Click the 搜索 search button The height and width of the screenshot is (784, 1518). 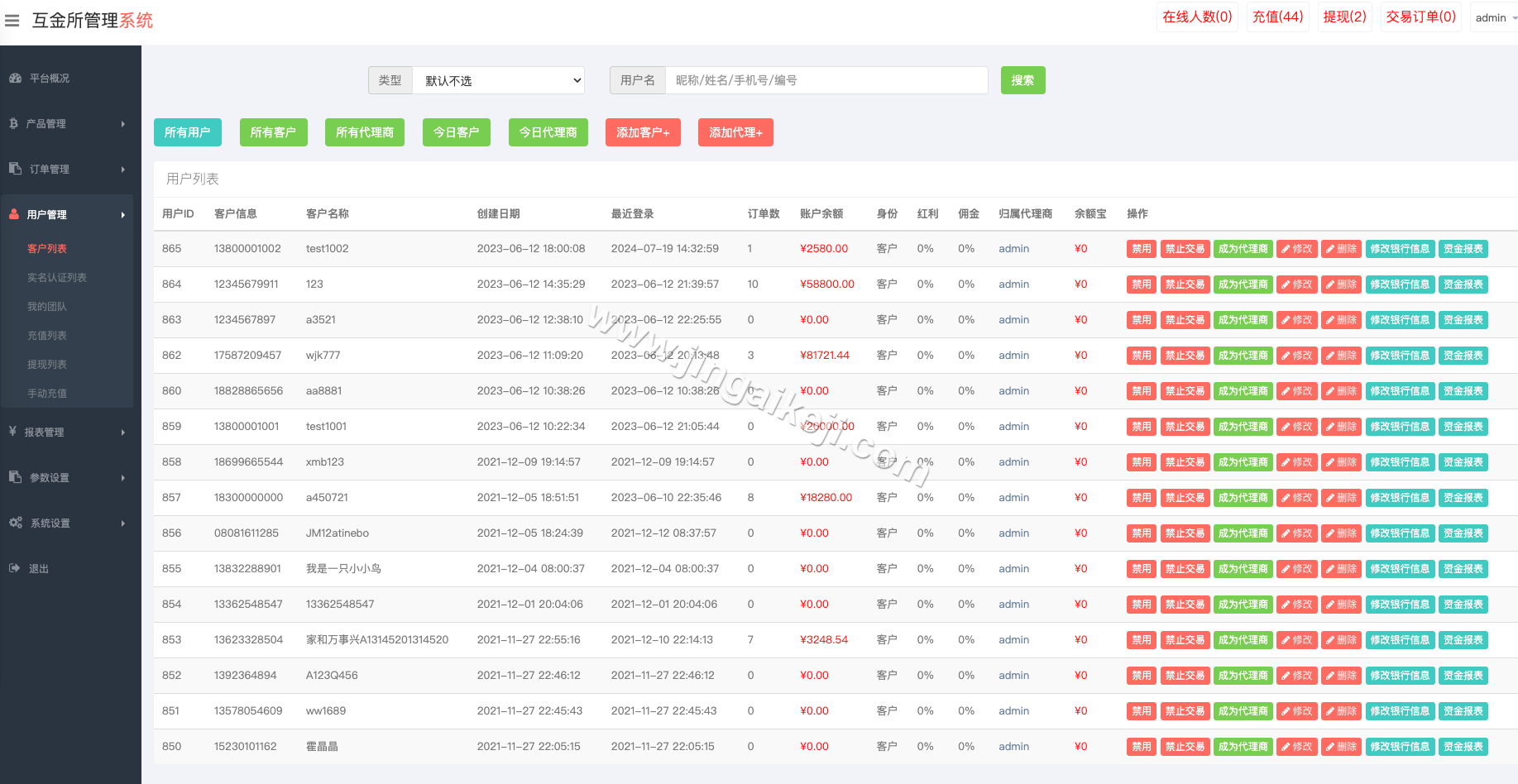(1022, 80)
